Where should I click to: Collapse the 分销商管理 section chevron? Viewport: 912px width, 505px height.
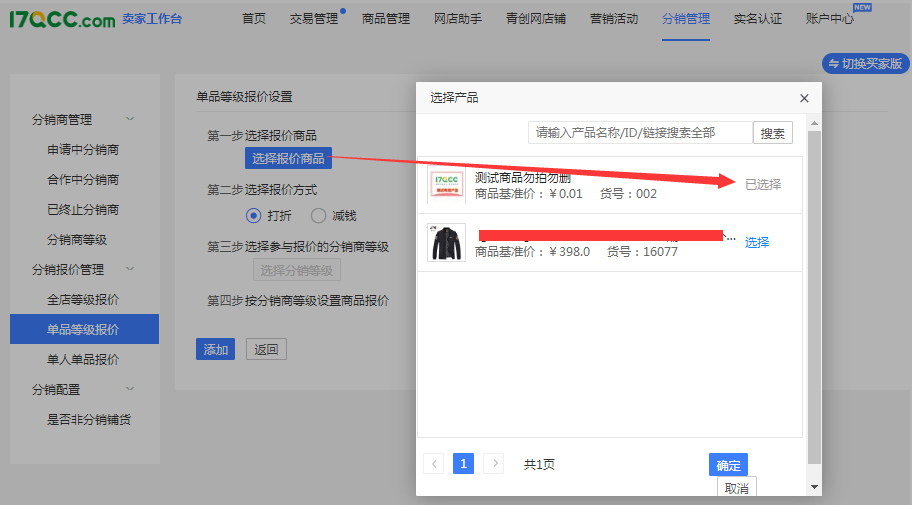click(x=130, y=119)
